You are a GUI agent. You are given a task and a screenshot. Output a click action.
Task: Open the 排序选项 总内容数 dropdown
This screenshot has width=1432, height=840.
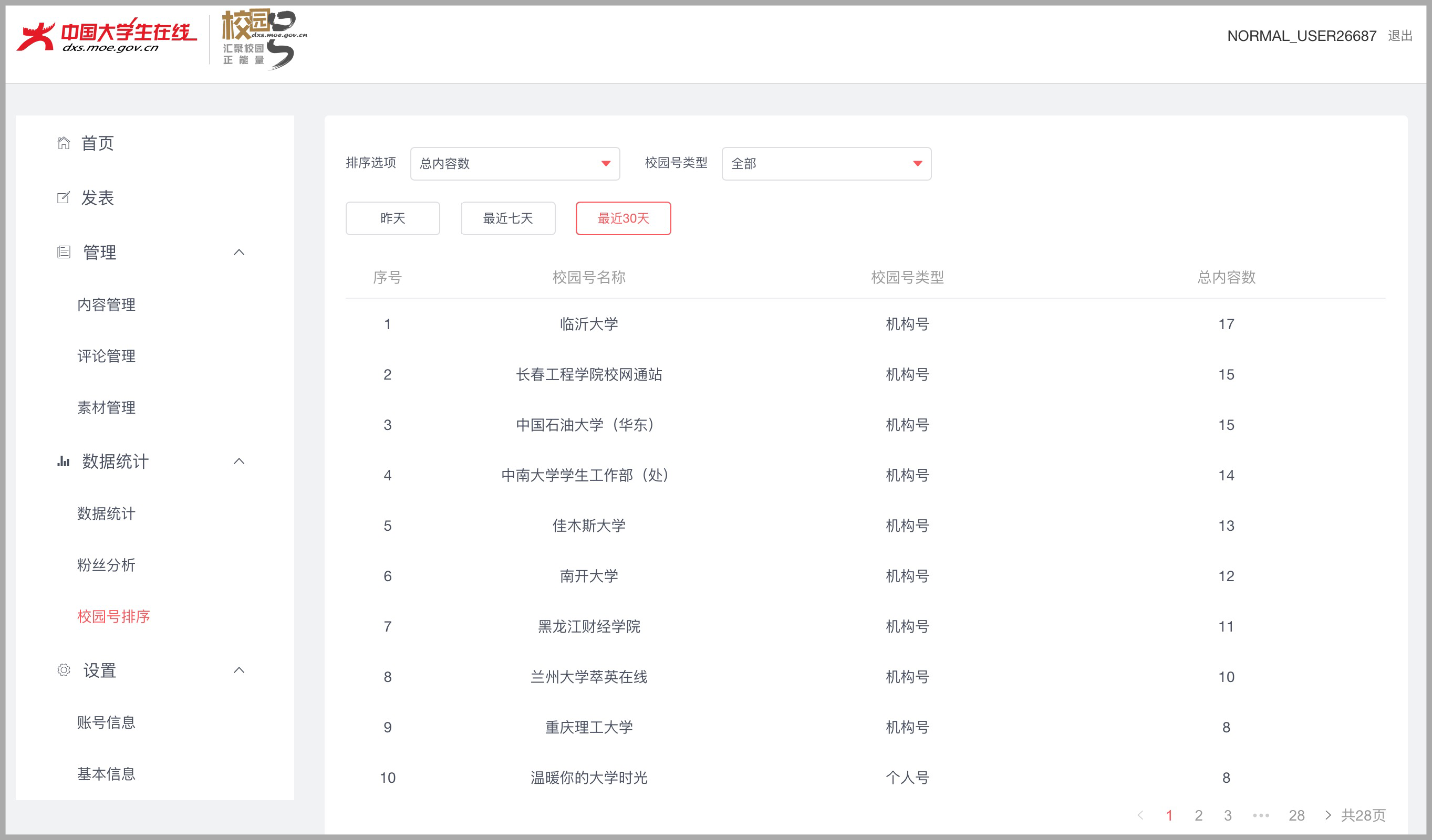(515, 164)
